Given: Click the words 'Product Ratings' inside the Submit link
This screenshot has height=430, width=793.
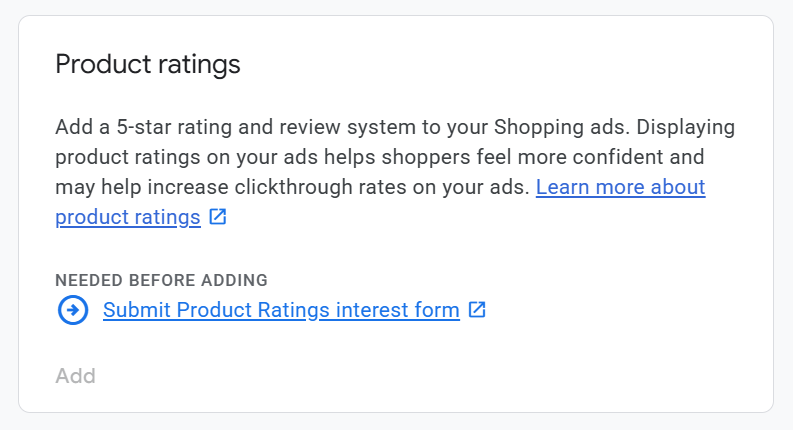Looking at the screenshot, I should tap(253, 310).
